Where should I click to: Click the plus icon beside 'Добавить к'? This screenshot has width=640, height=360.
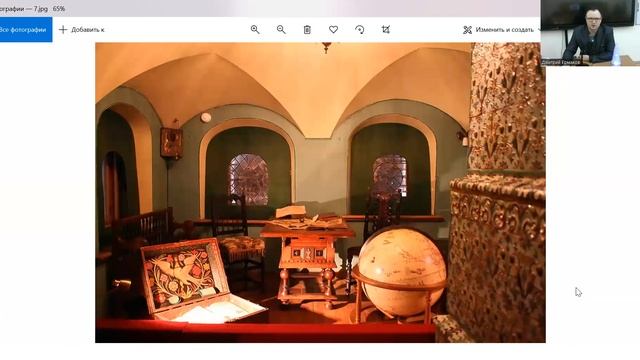[x=63, y=29]
